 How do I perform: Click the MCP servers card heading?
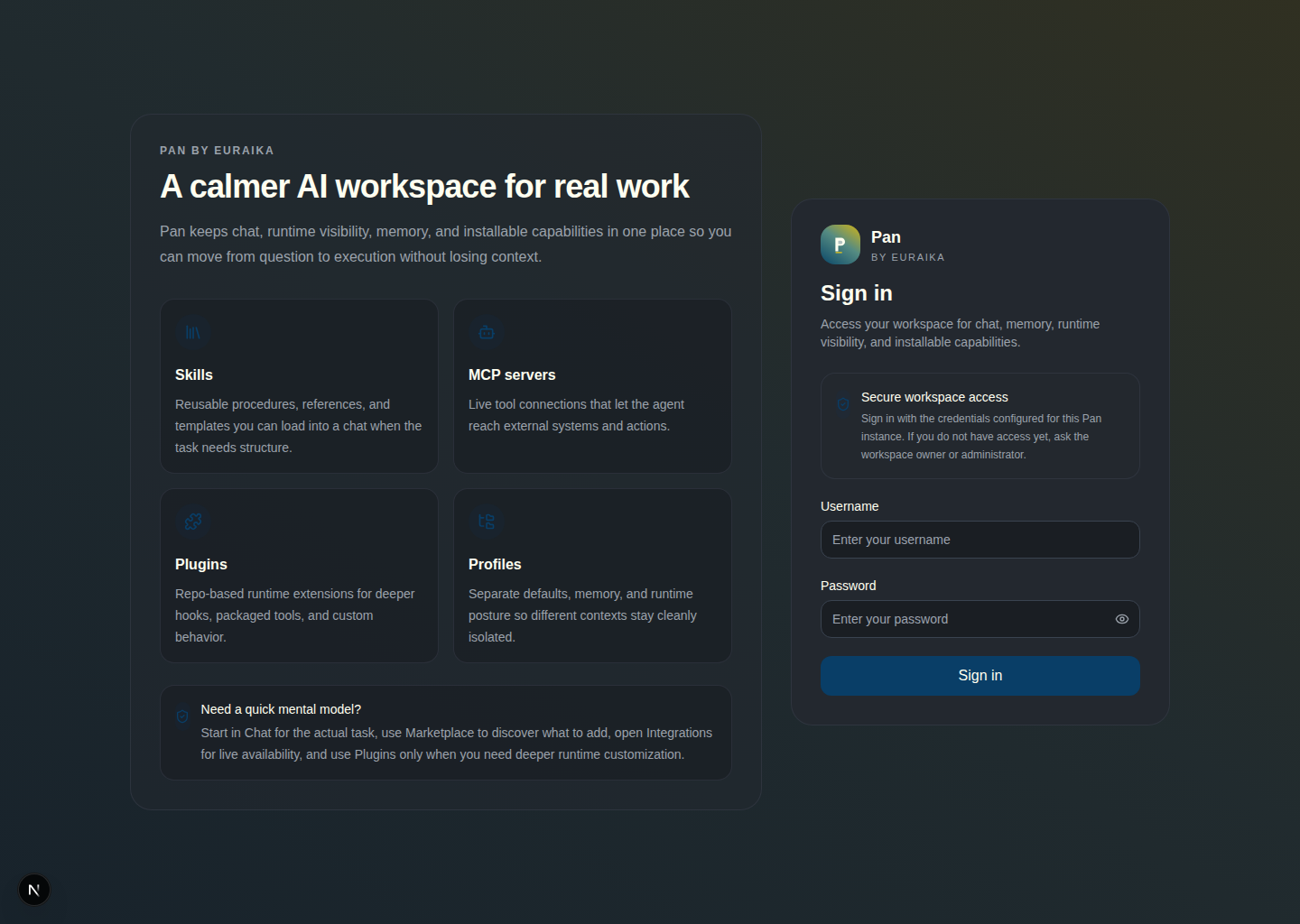[512, 374]
